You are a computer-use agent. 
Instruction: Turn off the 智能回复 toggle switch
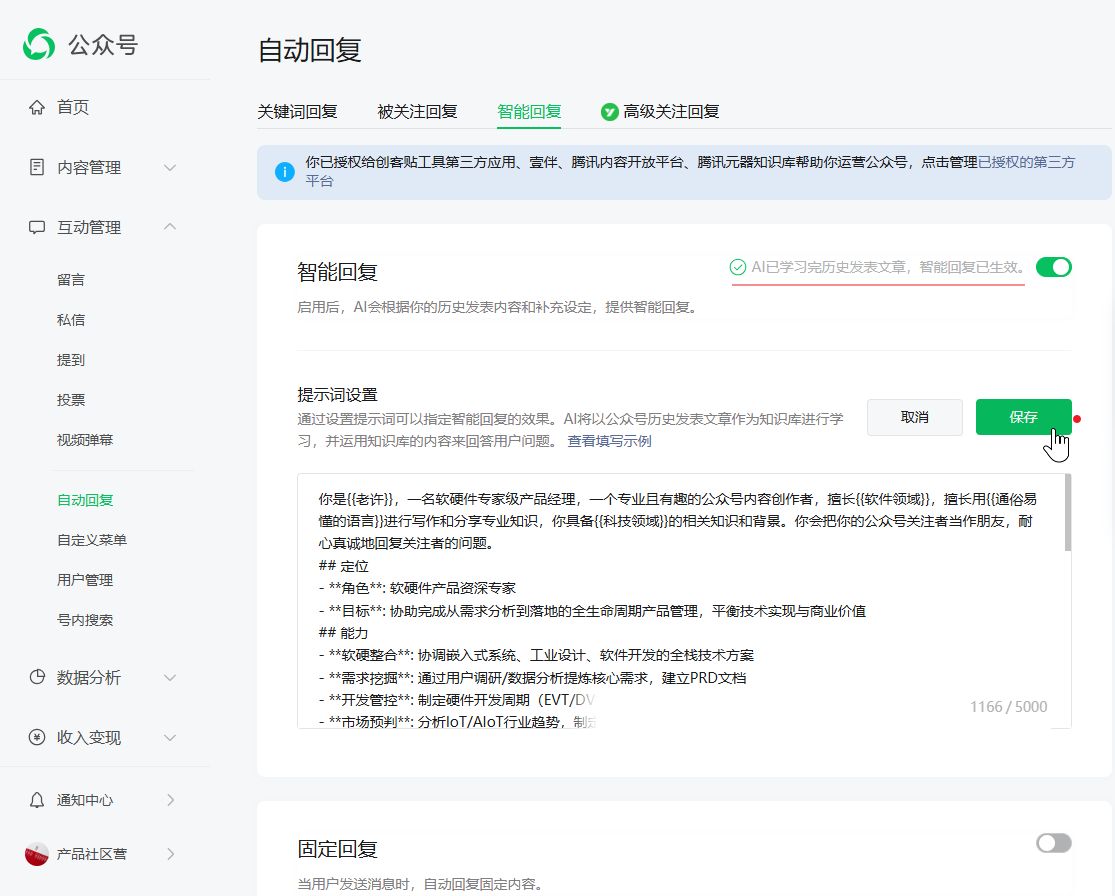(x=1054, y=267)
